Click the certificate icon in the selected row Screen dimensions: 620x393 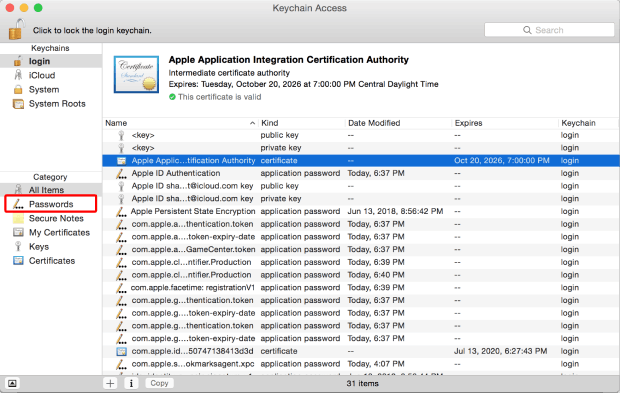pyautogui.click(x=121, y=161)
